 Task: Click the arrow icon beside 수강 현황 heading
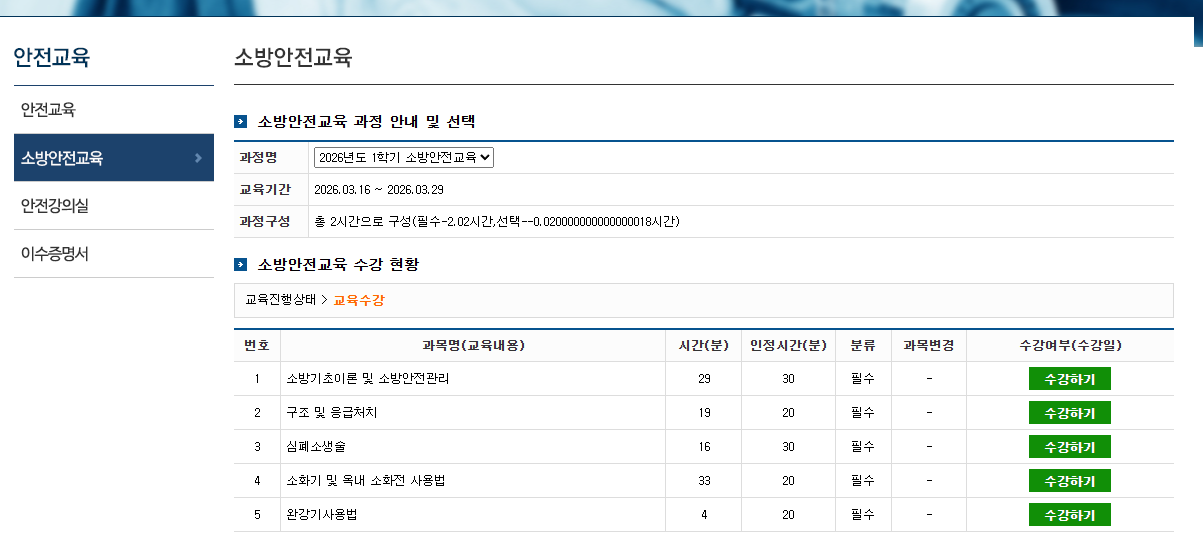(x=241, y=265)
